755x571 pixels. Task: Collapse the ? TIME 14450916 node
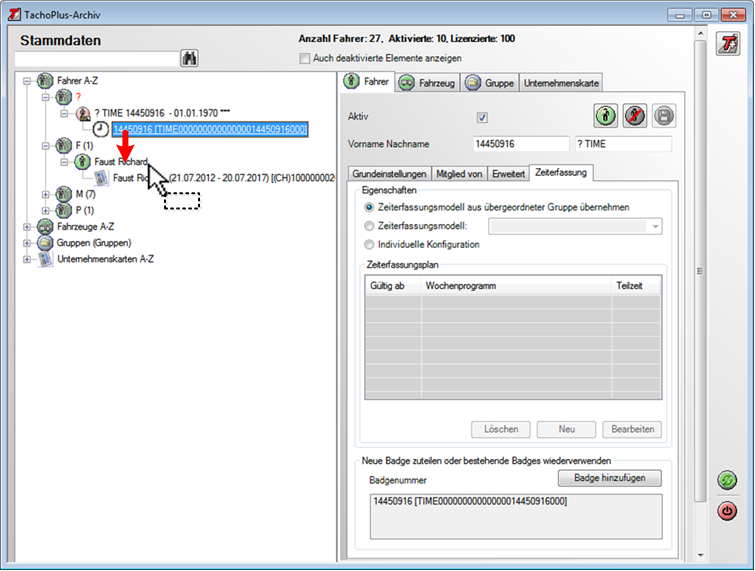[x=64, y=114]
